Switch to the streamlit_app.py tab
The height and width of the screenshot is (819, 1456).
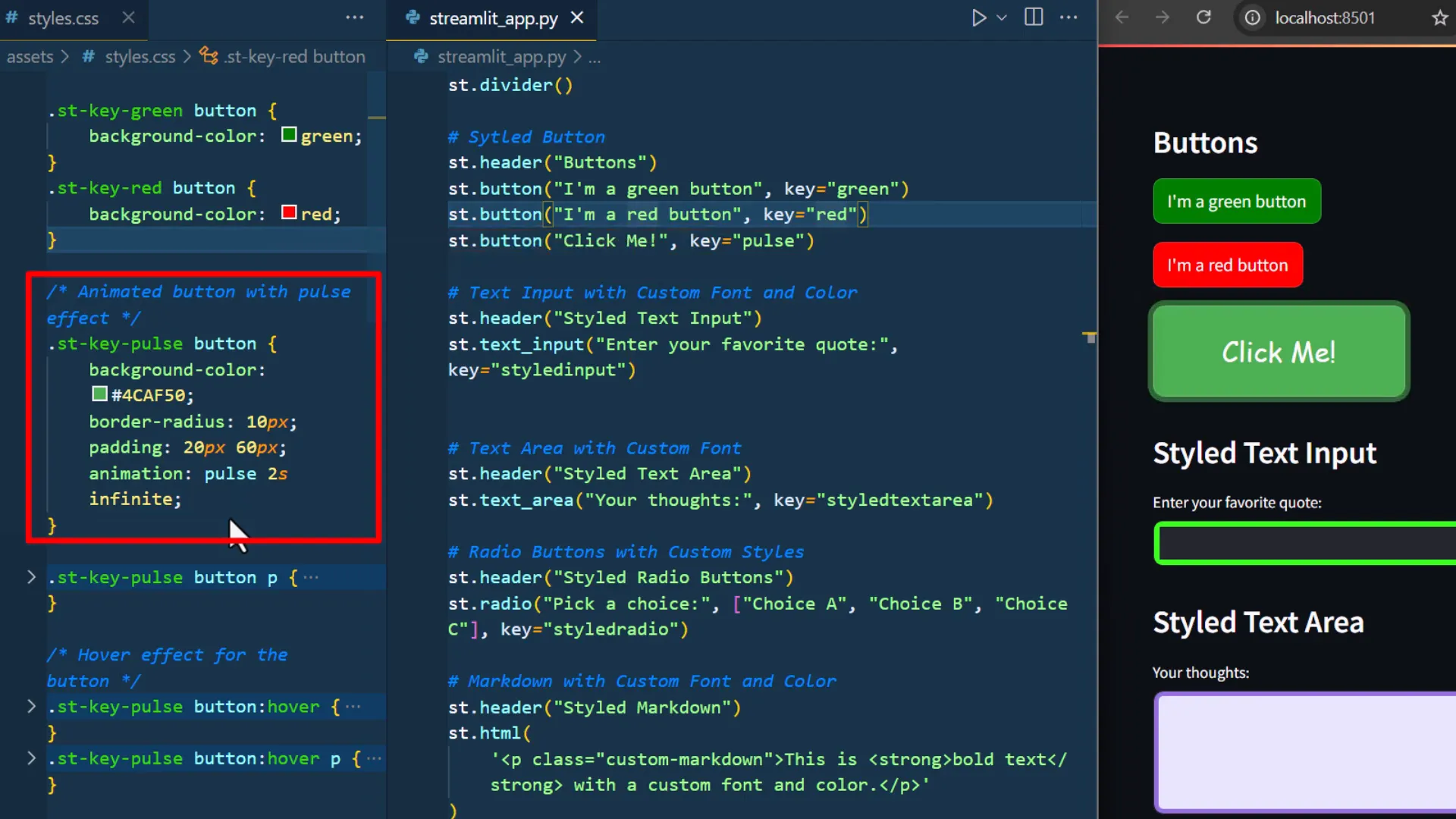(x=493, y=18)
